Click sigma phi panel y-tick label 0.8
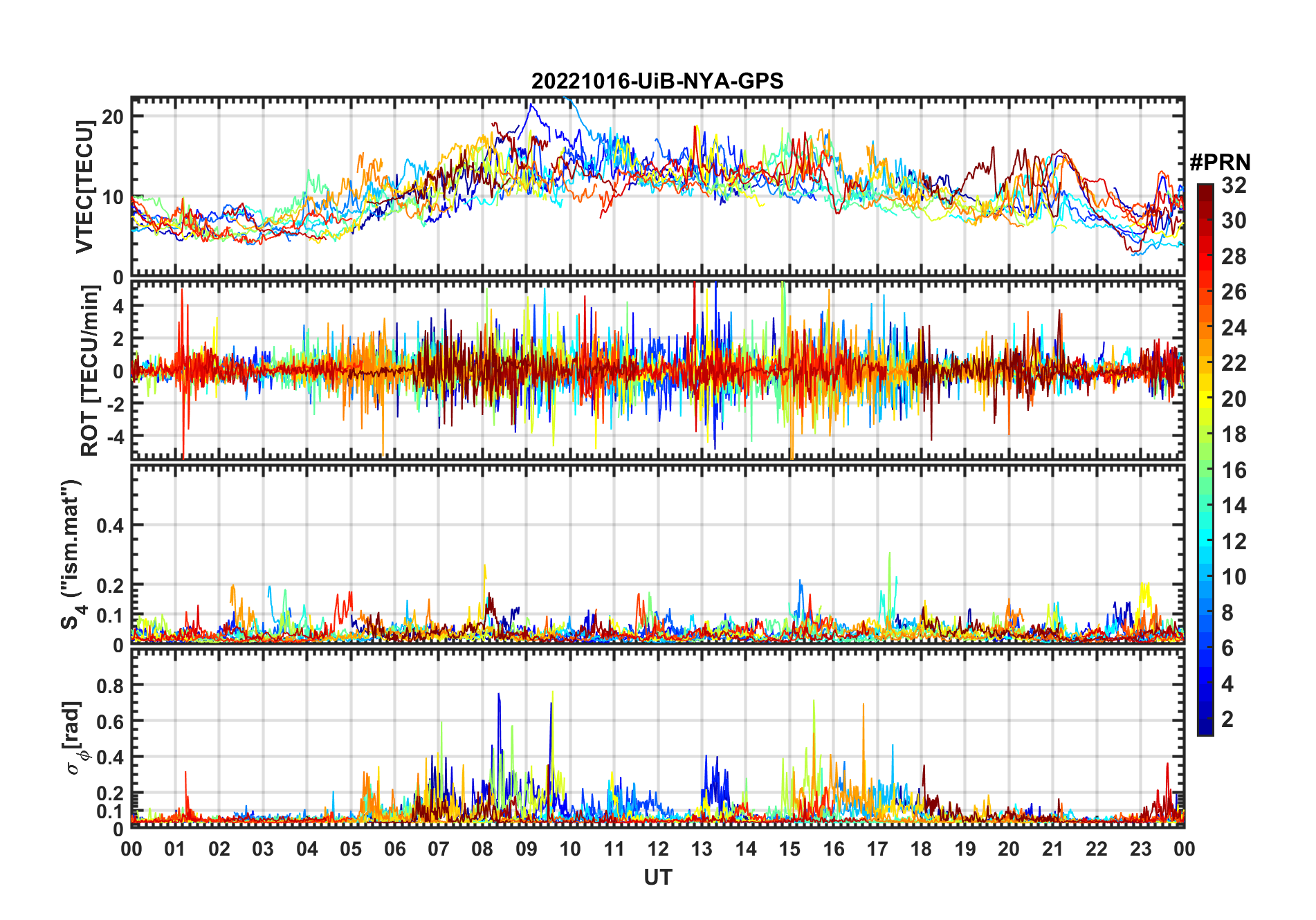 tap(110, 686)
